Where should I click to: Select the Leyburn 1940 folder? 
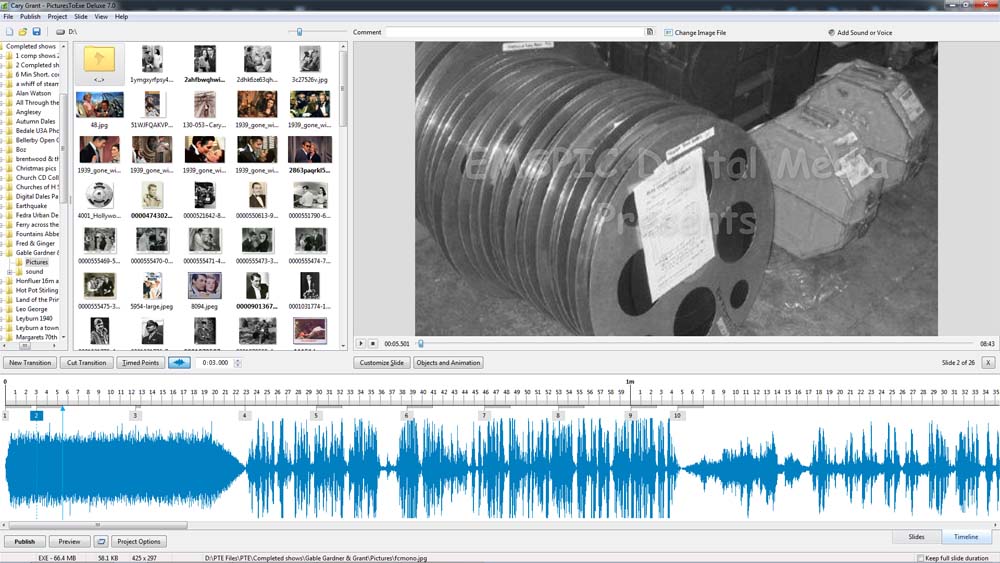pyautogui.click(x=34, y=319)
